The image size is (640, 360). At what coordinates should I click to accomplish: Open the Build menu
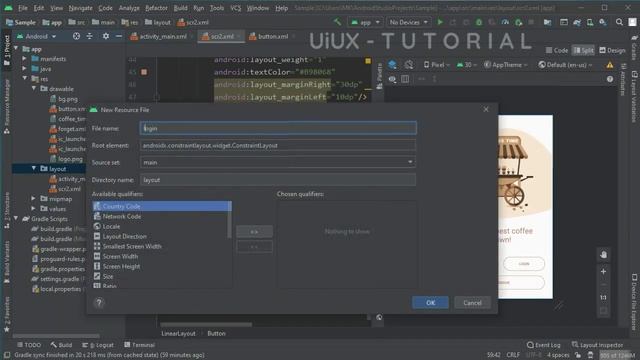(180, 8)
